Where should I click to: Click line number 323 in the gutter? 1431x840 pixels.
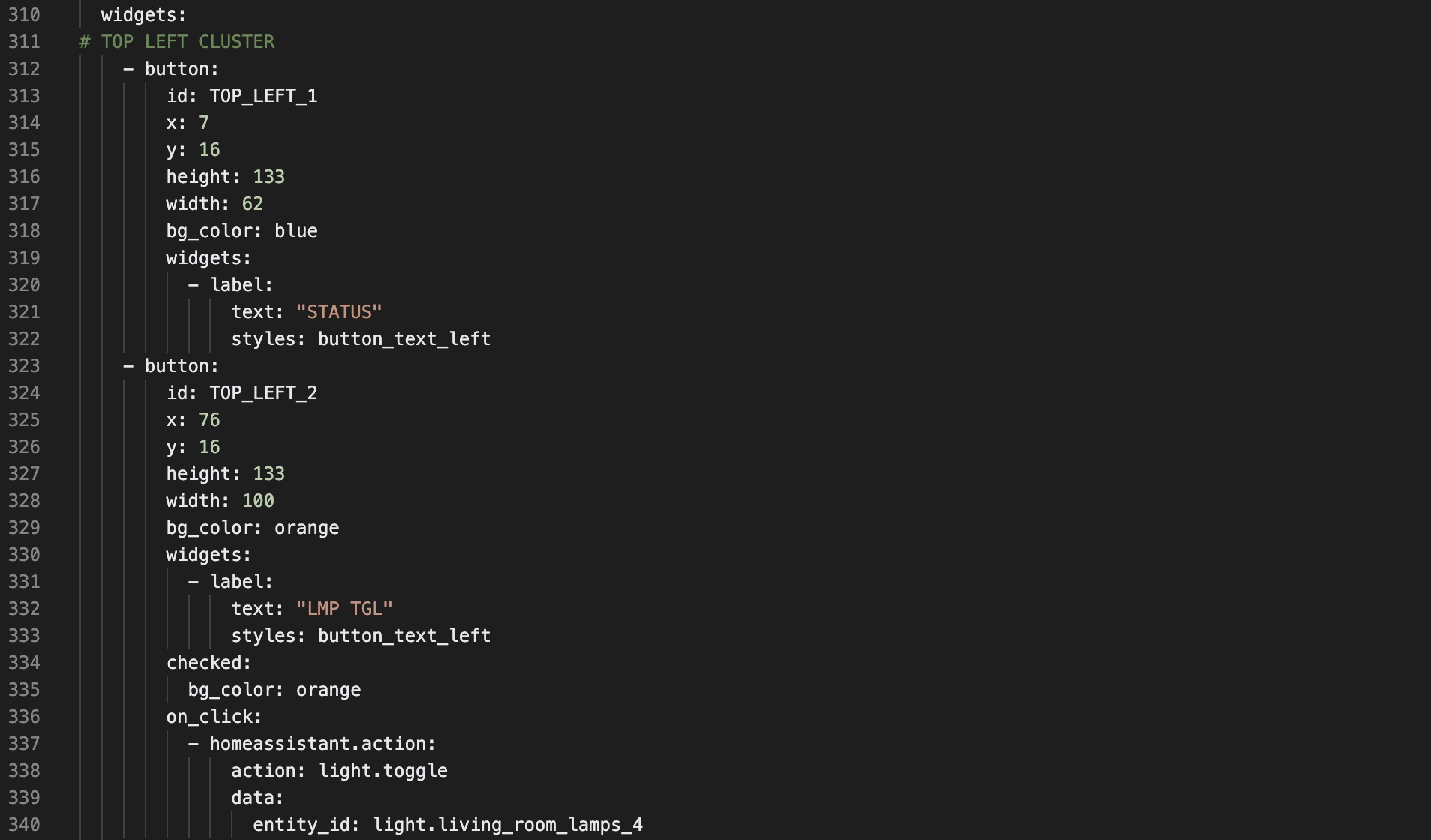(24, 366)
